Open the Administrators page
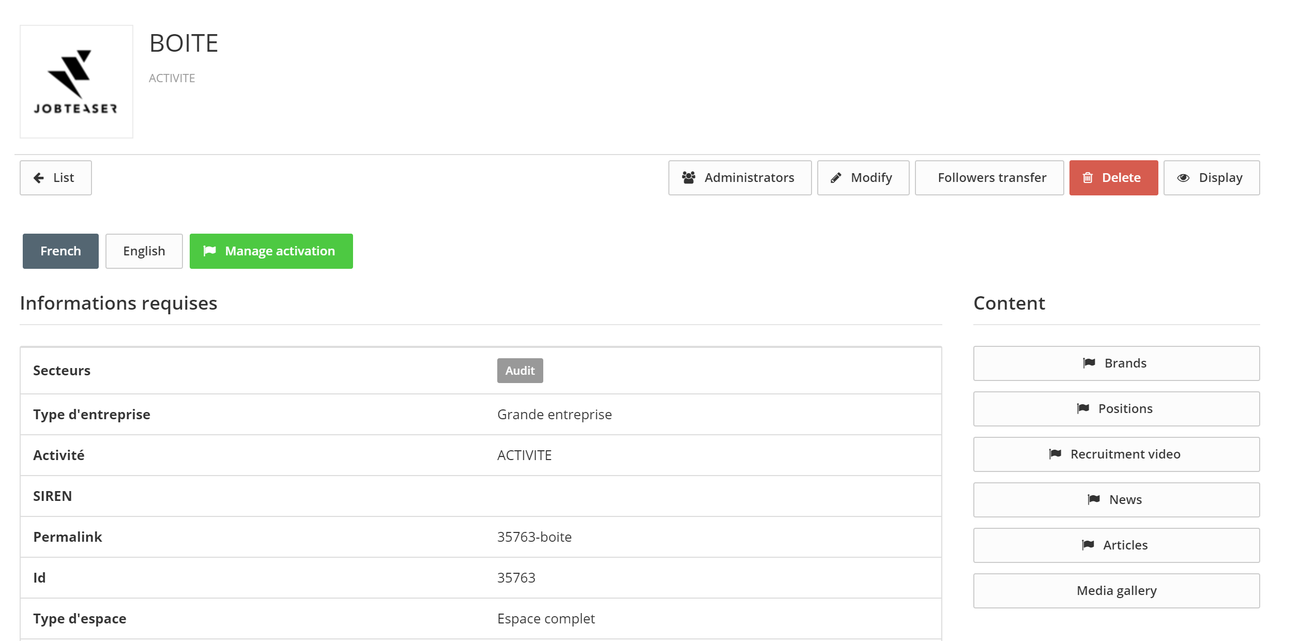The height and width of the screenshot is (641, 1300). pos(740,178)
